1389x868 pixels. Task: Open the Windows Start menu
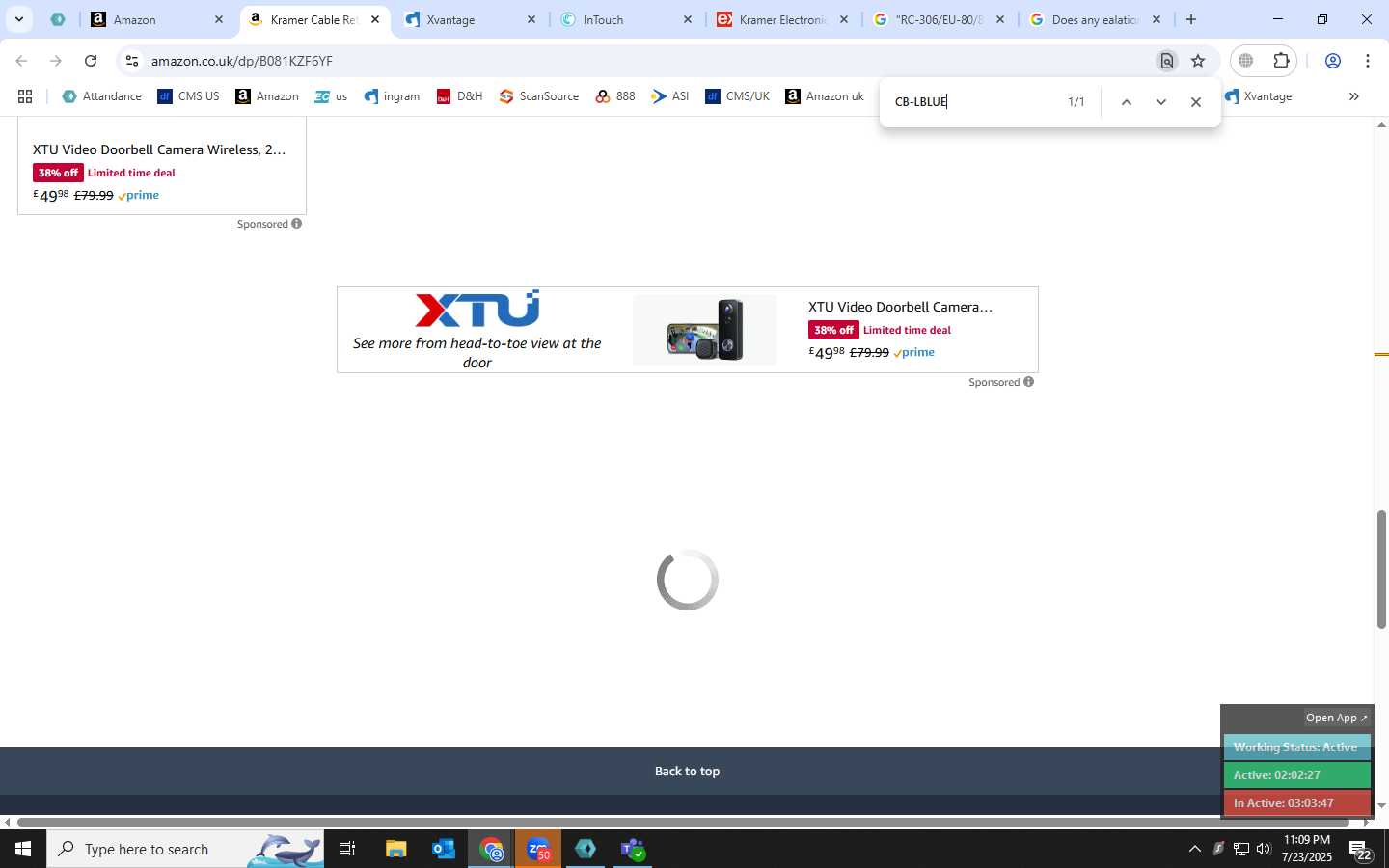(23, 849)
